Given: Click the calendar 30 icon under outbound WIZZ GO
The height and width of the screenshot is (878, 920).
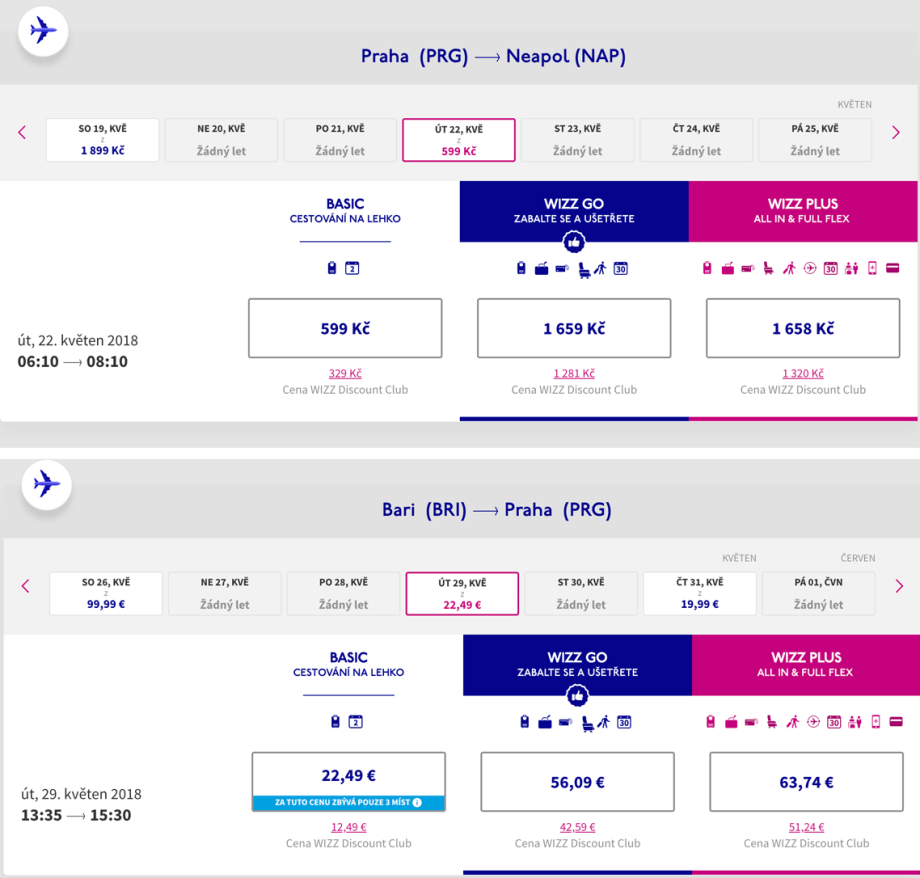Looking at the screenshot, I should 620,268.
